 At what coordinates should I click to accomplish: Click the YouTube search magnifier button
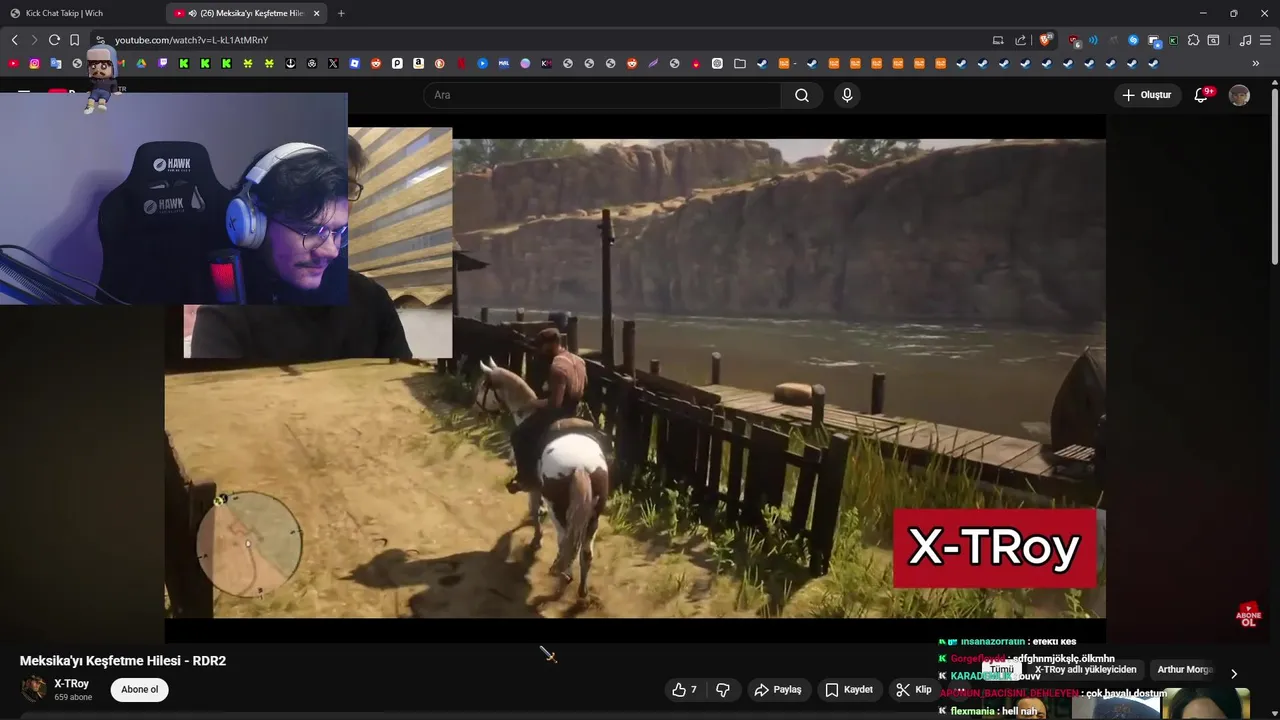click(x=802, y=95)
